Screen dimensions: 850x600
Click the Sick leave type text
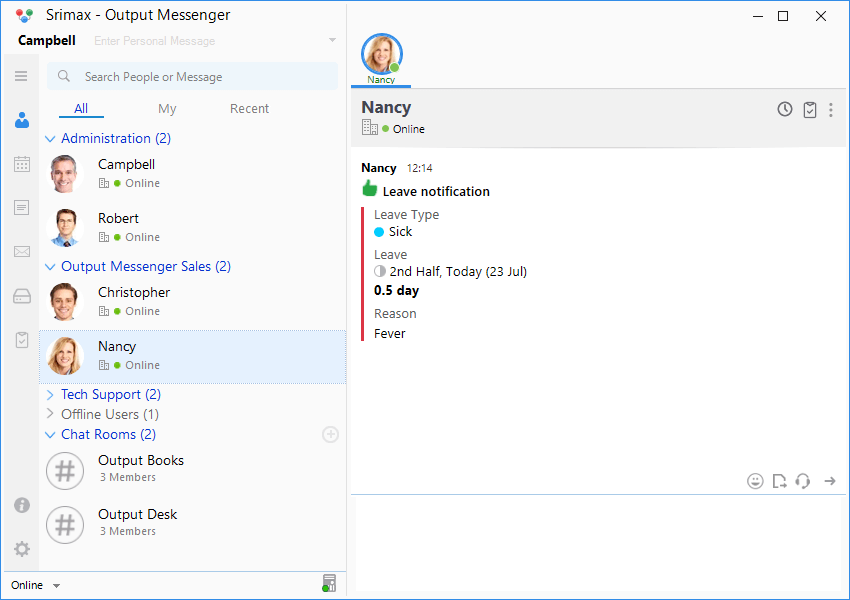(x=400, y=231)
